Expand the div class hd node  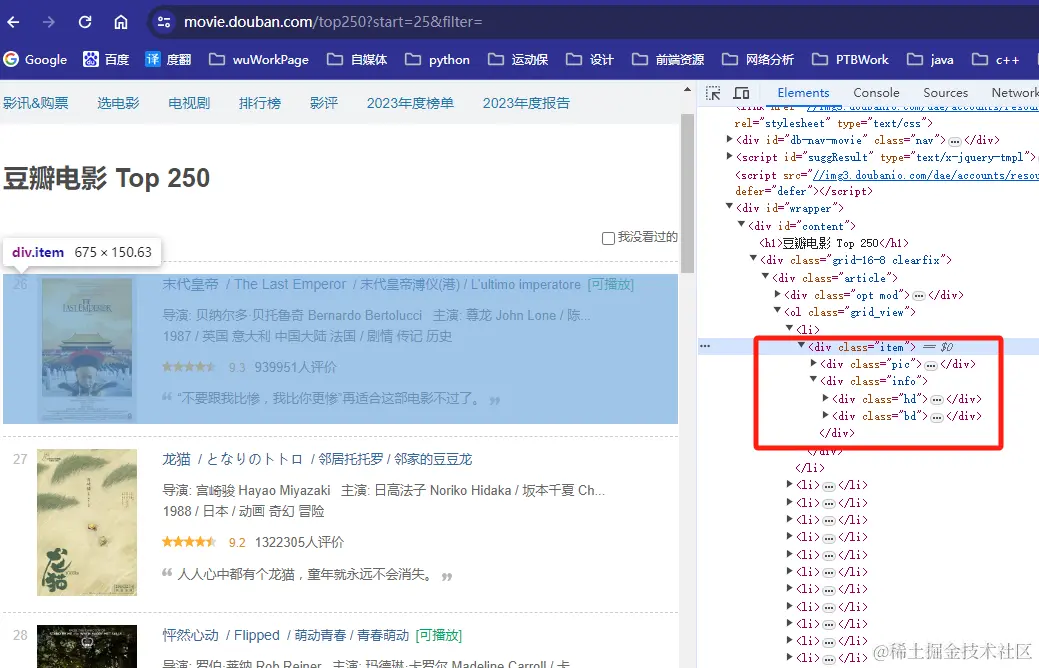point(826,399)
